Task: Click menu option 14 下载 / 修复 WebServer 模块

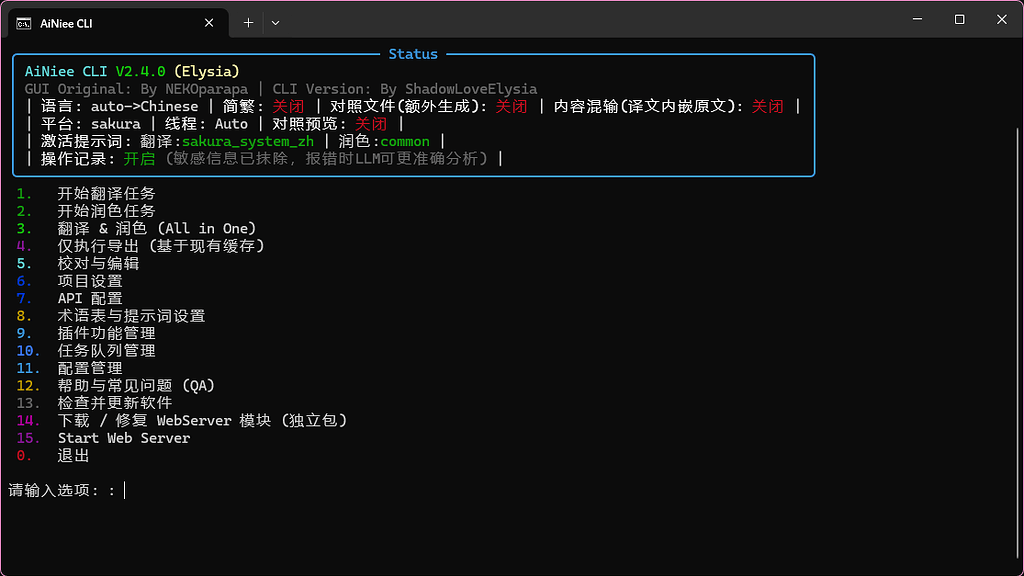Action: tap(182, 421)
